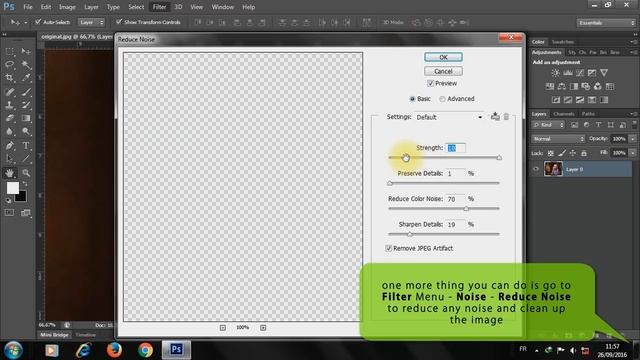Viewport: 640px width, 360px height.
Task: Add Photo Filter adjustment
Action: pyautogui.click(x=586, y=87)
